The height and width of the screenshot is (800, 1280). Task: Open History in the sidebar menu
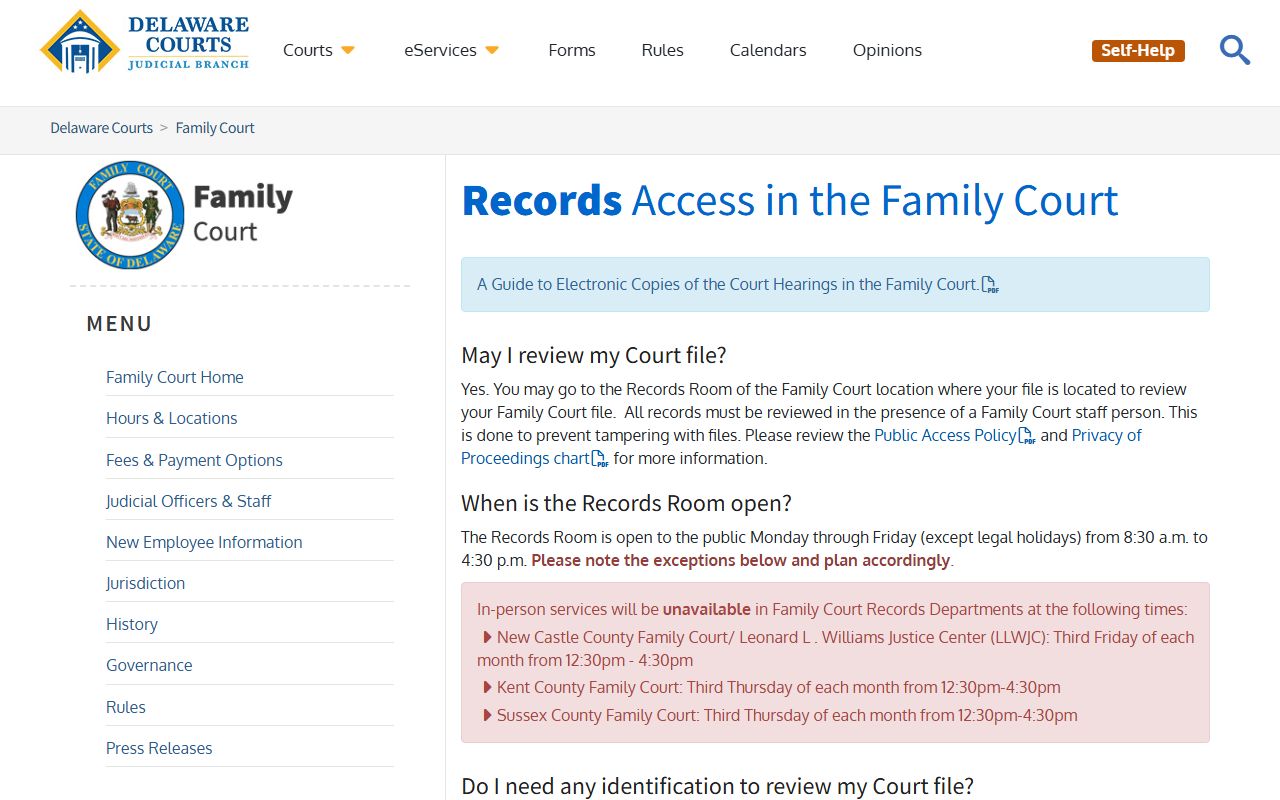tap(132, 624)
